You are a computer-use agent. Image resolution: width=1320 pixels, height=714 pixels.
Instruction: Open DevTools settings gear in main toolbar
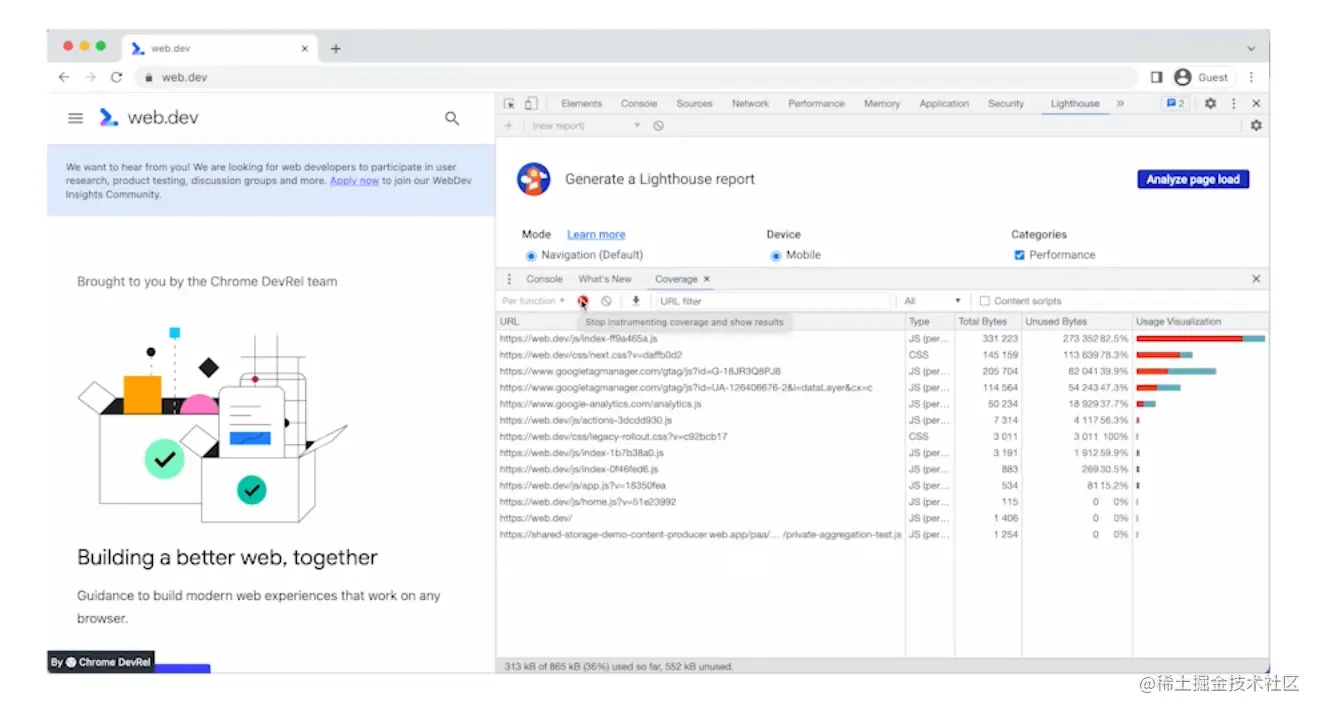point(1210,103)
